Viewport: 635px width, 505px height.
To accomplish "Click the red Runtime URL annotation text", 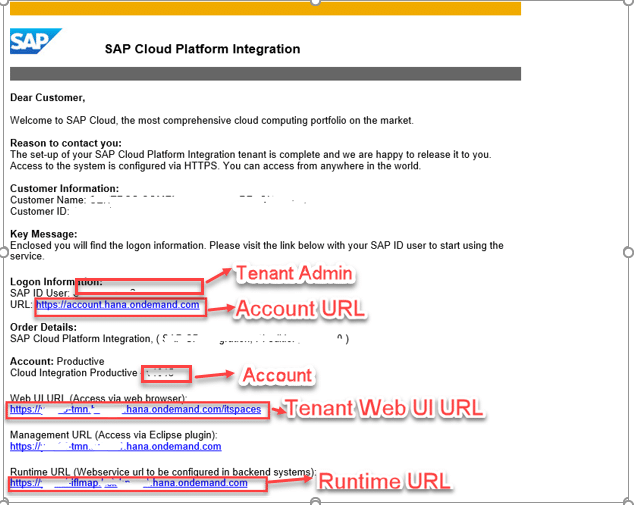I will [384, 481].
